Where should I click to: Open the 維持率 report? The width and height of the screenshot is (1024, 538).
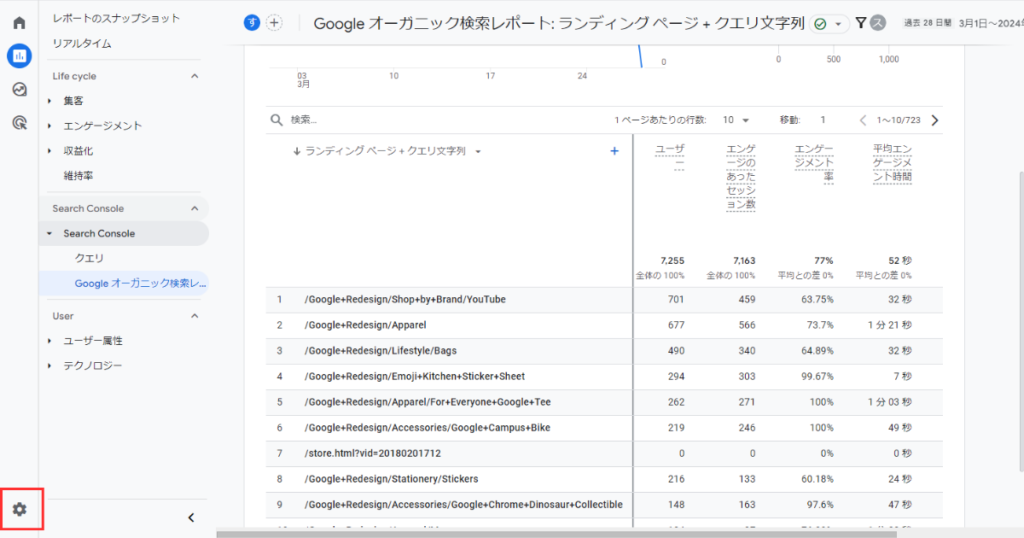pos(78,176)
